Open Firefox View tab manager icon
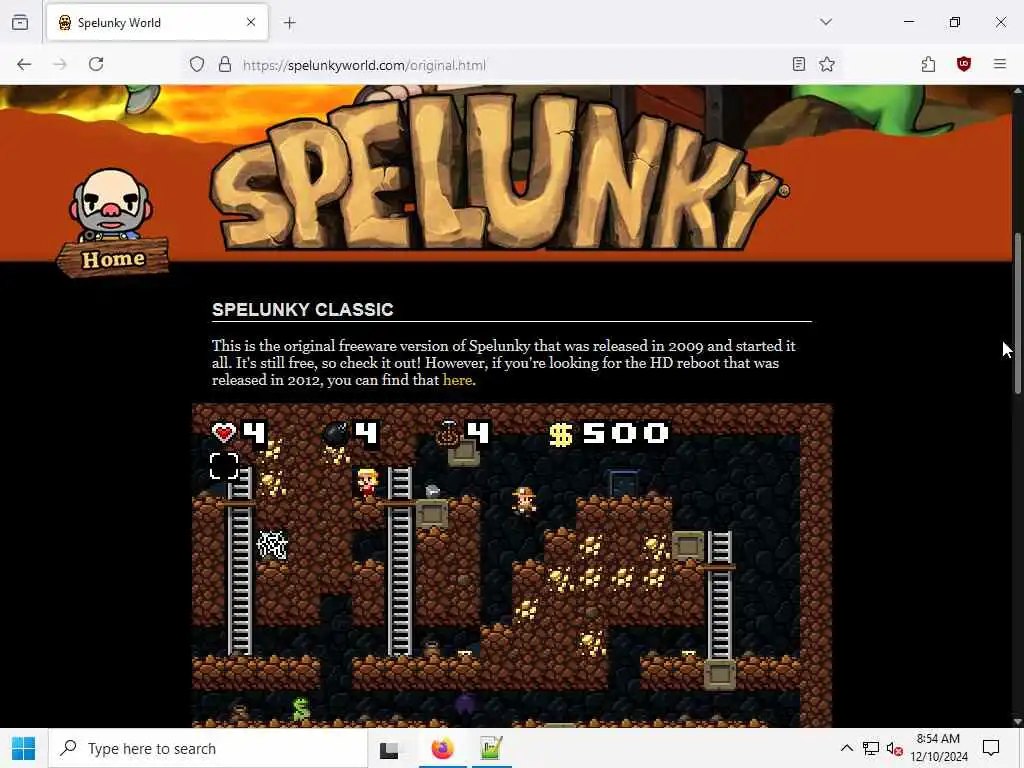 20,22
